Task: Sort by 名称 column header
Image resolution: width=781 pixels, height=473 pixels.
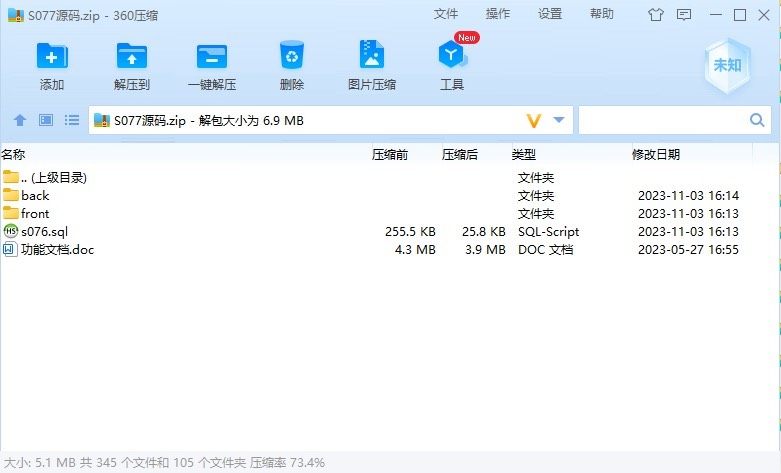Action: click(13, 154)
